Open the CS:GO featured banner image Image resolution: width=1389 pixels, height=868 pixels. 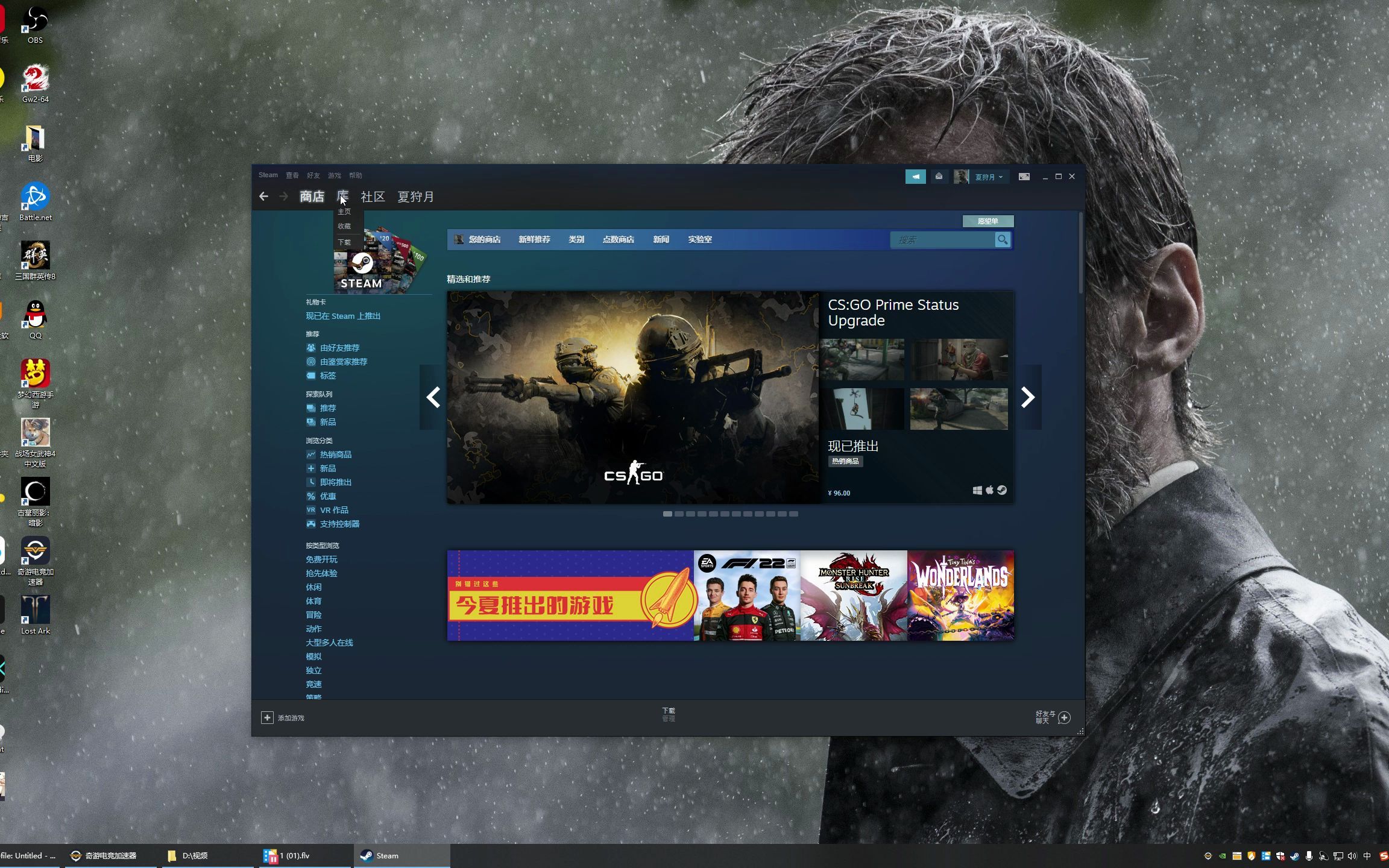[633, 397]
